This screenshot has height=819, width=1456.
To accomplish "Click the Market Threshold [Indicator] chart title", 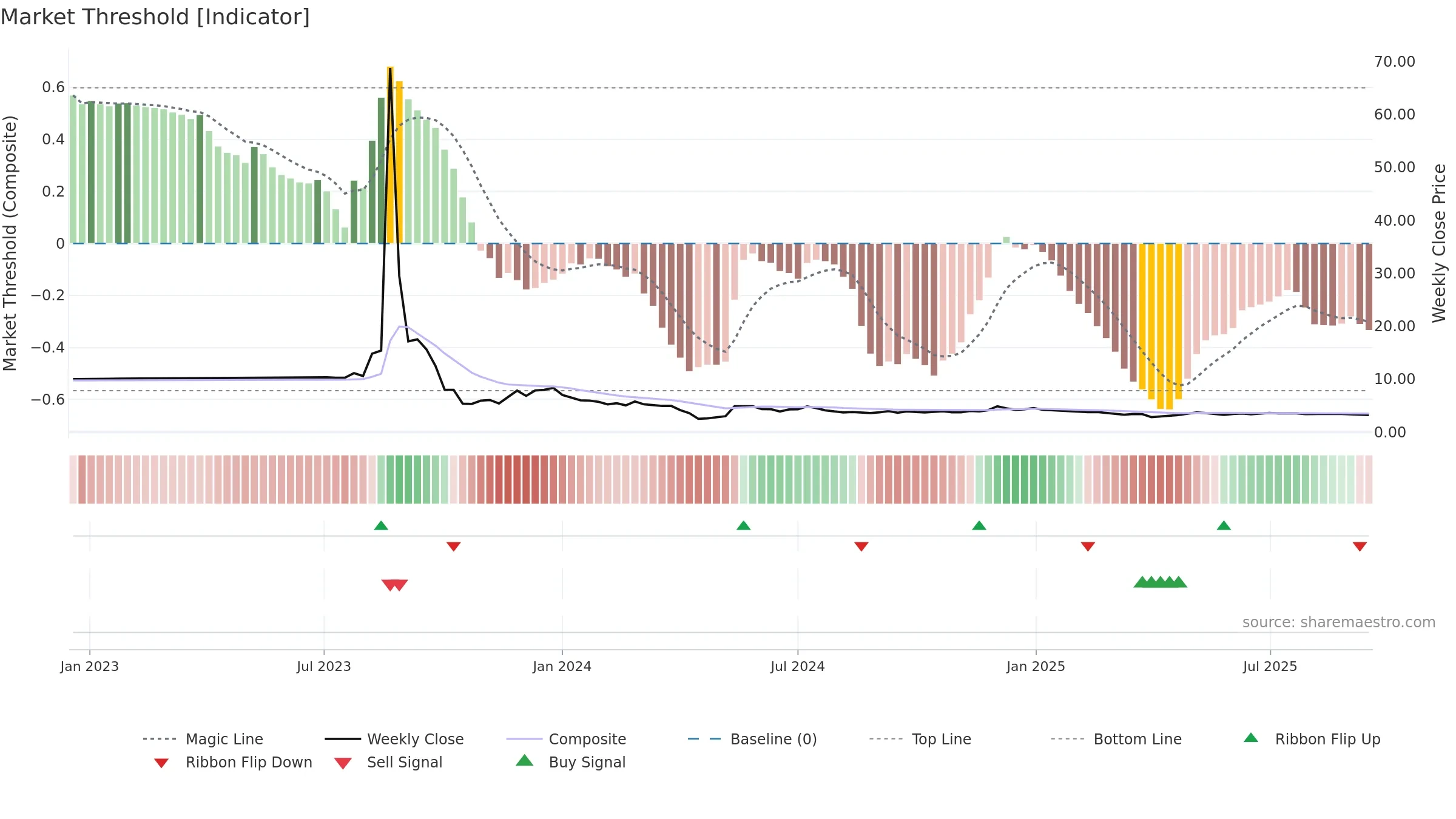I will (155, 17).
